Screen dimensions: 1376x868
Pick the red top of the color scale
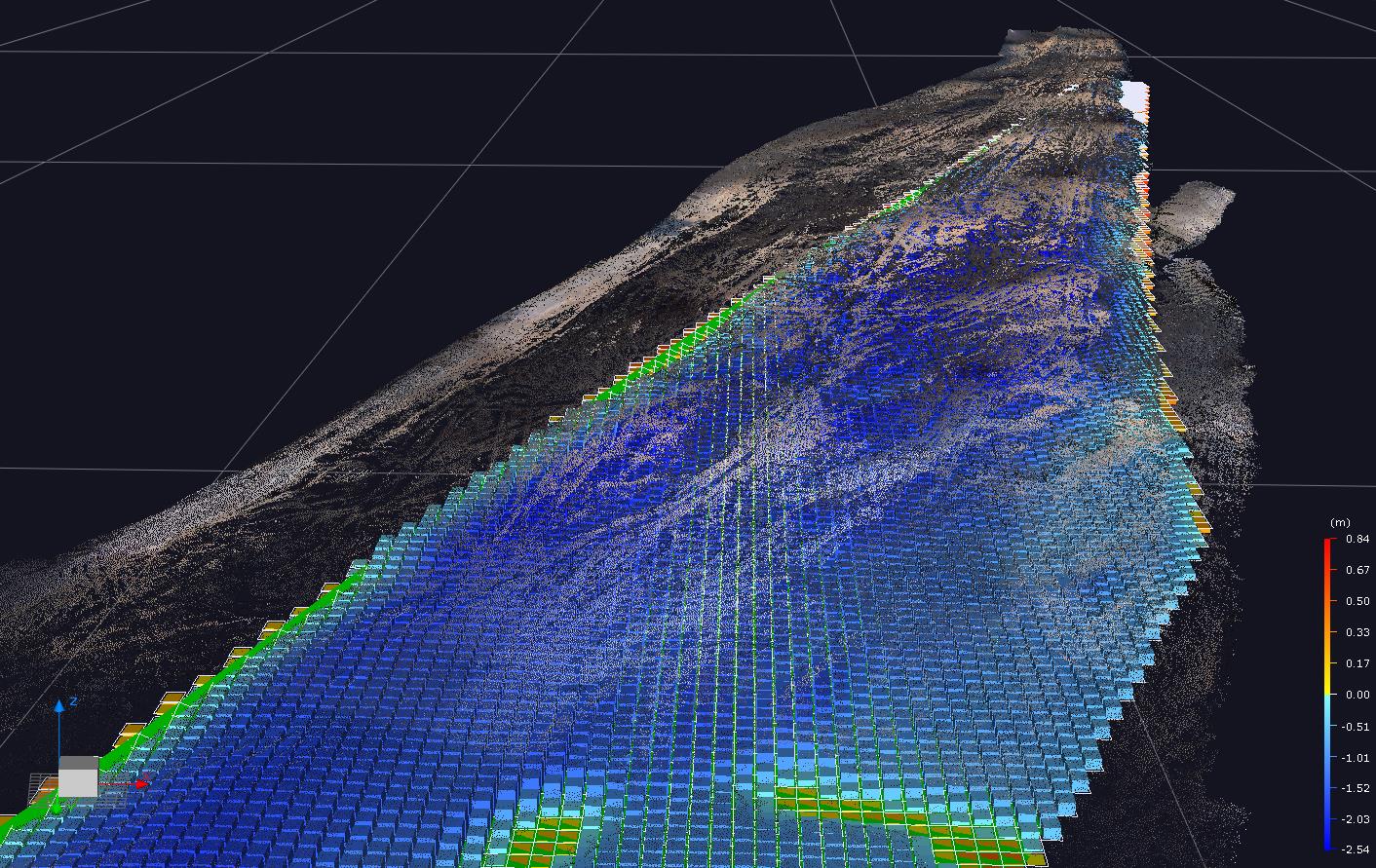[1329, 546]
